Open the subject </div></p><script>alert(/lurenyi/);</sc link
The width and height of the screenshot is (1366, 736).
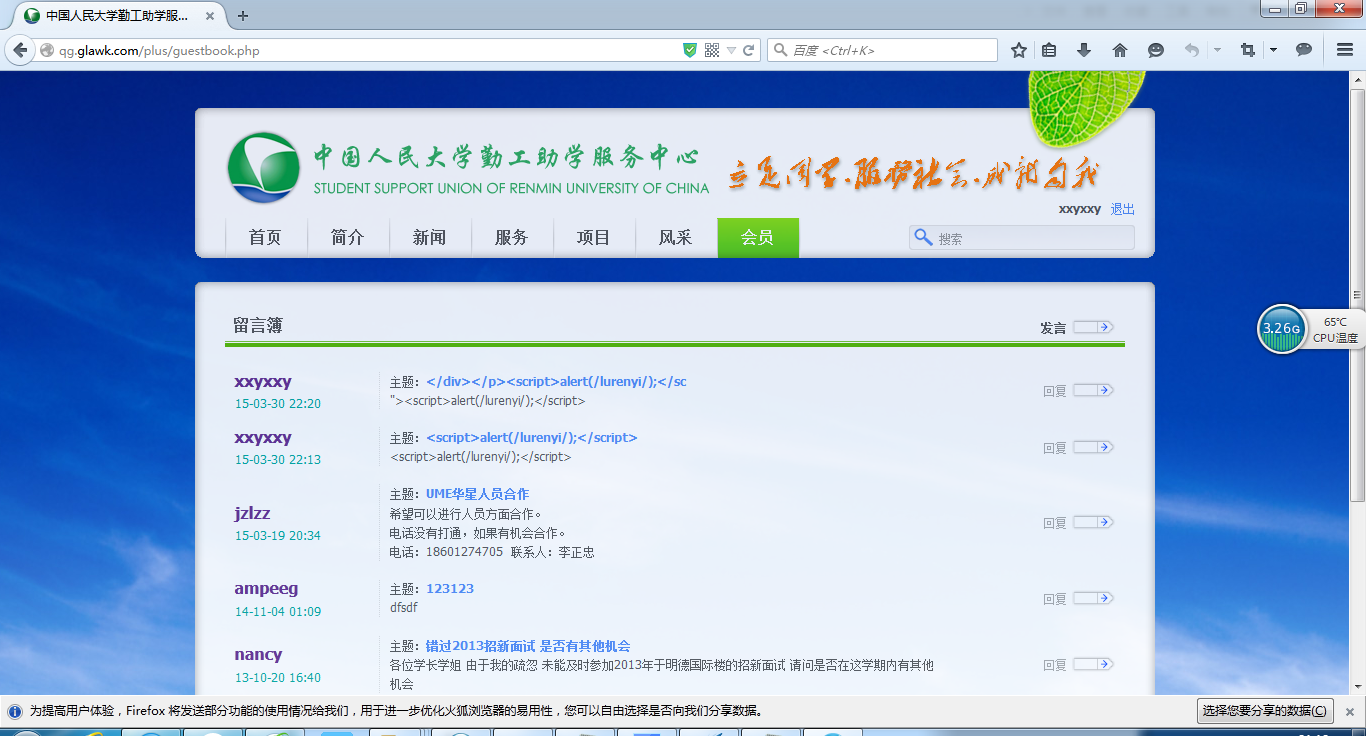(x=556, y=381)
